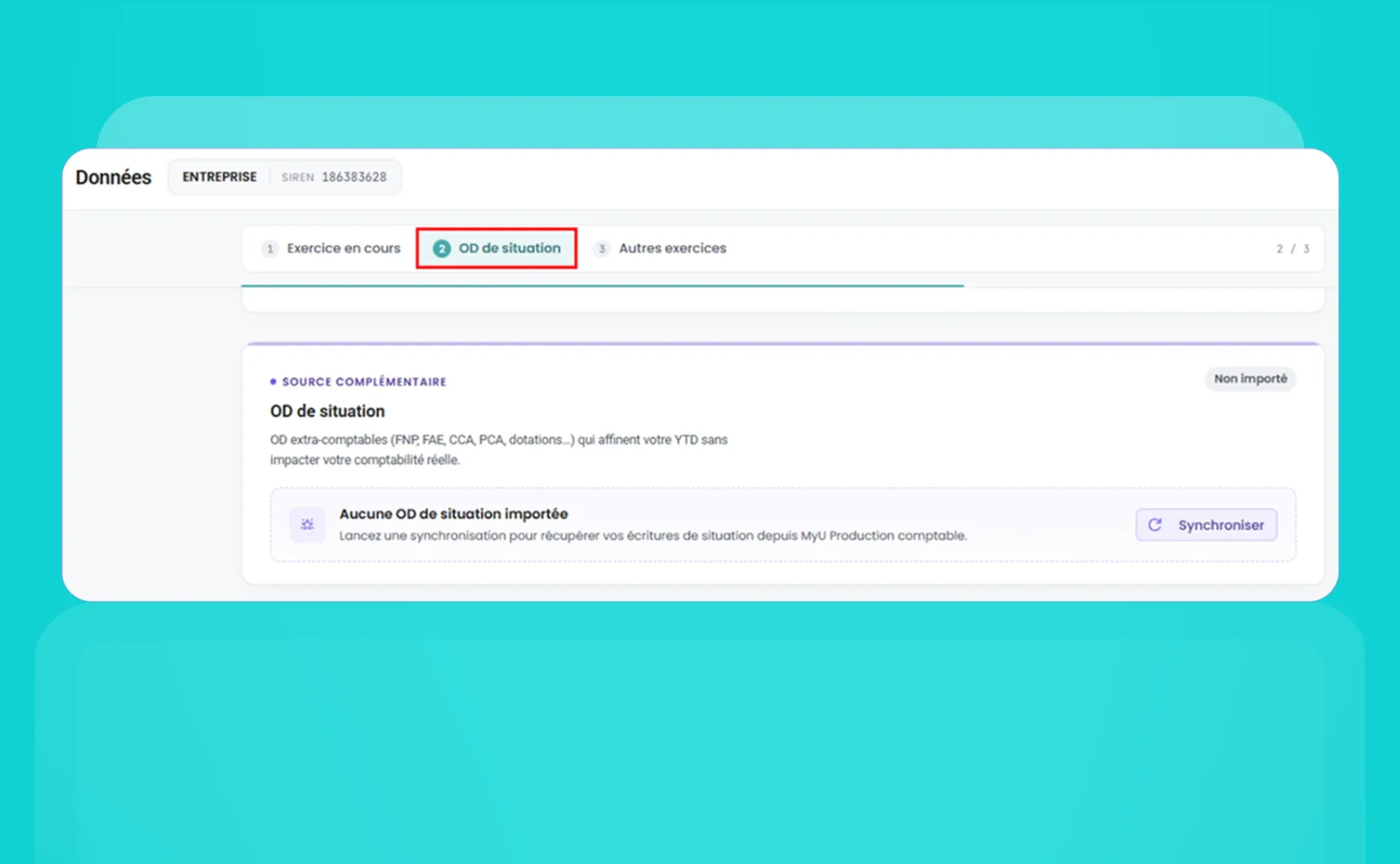Click the Synchroniser button
The height and width of the screenshot is (864, 1400).
[x=1206, y=525]
